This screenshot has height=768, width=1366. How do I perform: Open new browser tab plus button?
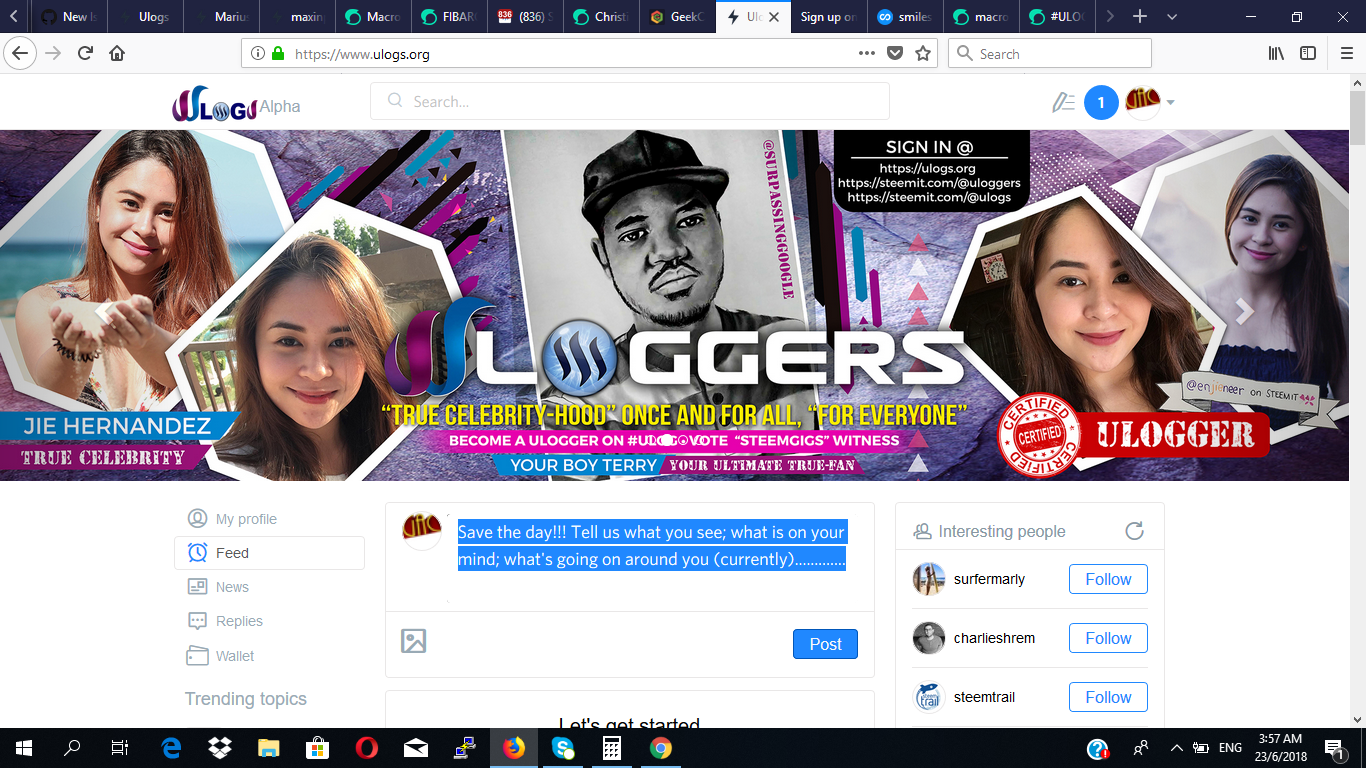pyautogui.click(x=1140, y=17)
